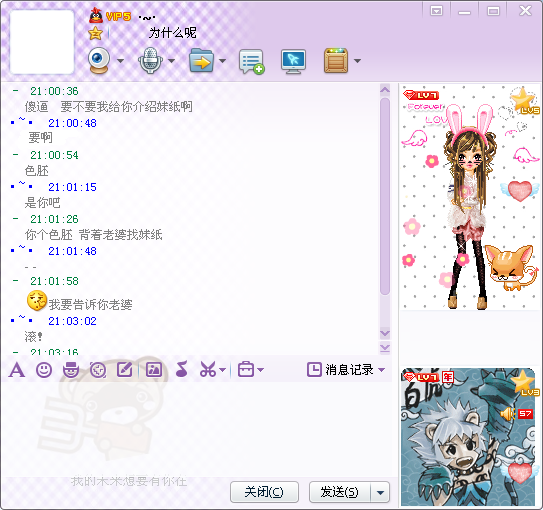Open the window menu button in title bar

point(436,11)
